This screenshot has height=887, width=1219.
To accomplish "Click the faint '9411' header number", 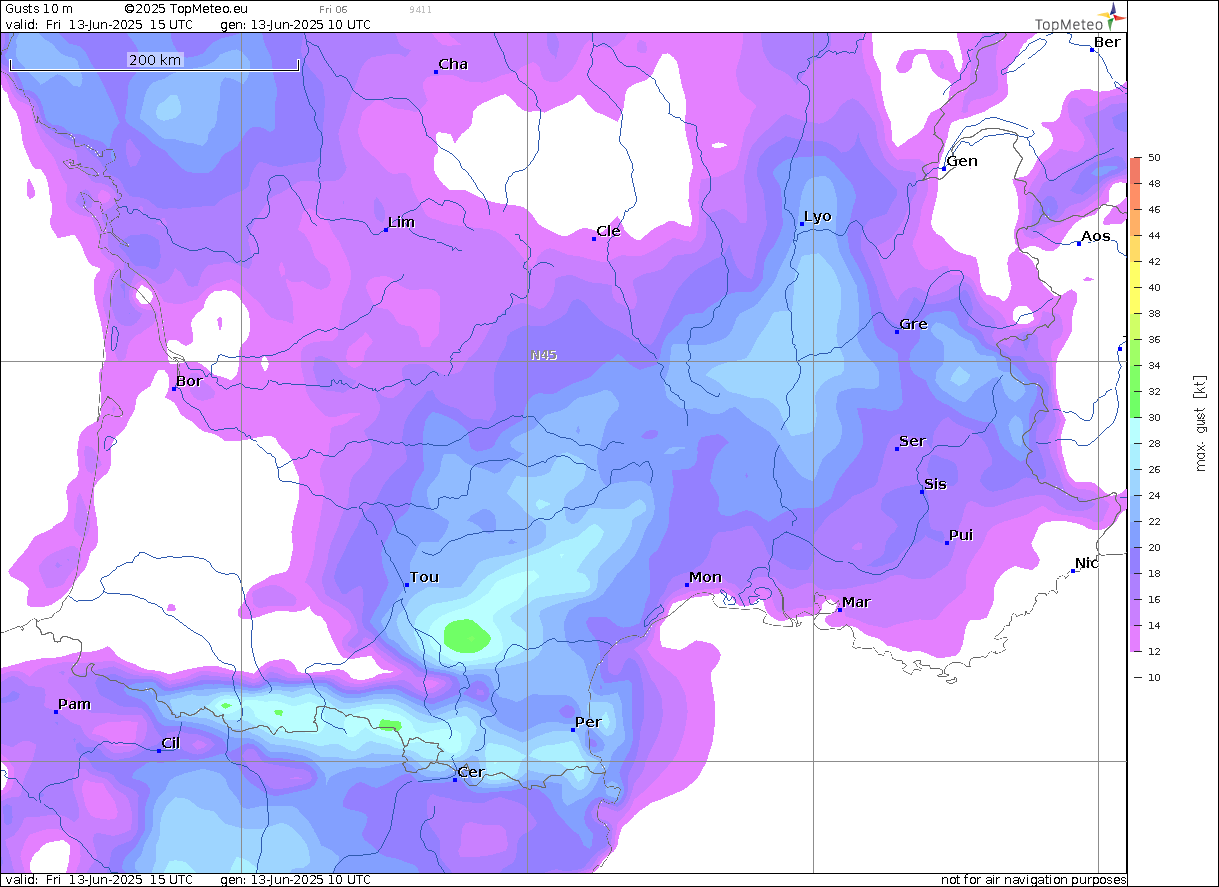I will pos(421,9).
